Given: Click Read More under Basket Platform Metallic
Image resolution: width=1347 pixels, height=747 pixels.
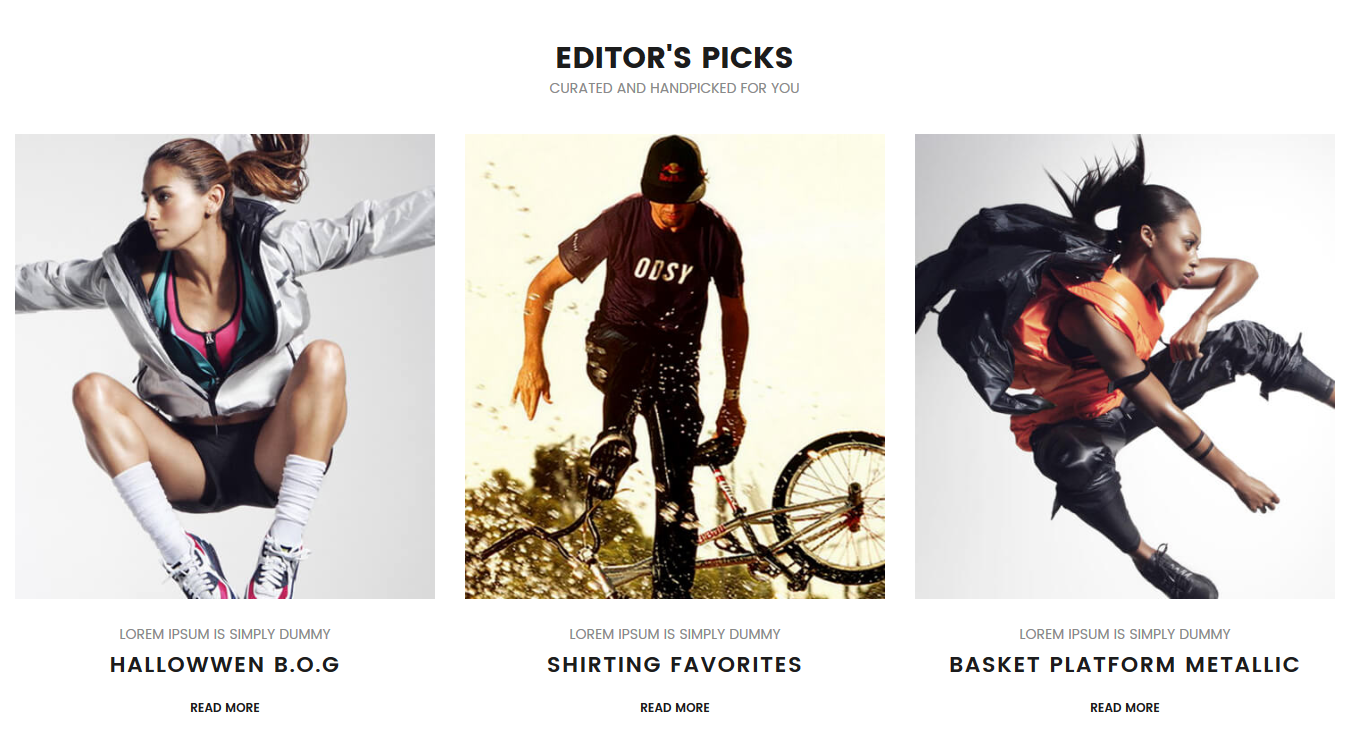Looking at the screenshot, I should click(1125, 708).
